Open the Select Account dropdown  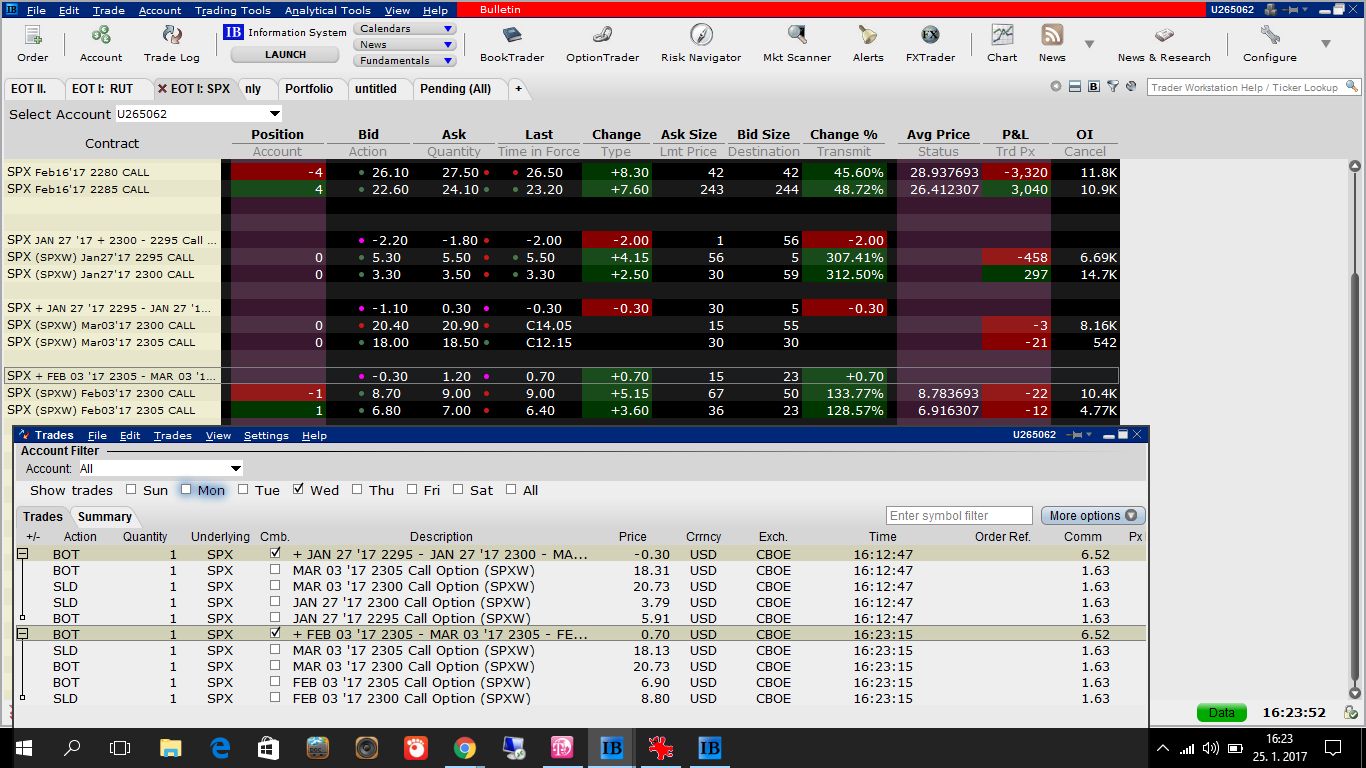tap(275, 114)
